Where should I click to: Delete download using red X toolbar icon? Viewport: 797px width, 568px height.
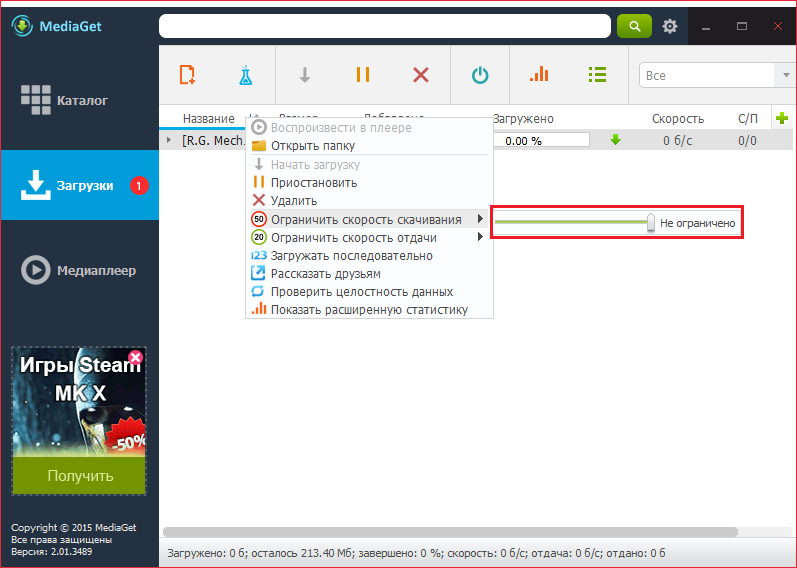[x=421, y=75]
